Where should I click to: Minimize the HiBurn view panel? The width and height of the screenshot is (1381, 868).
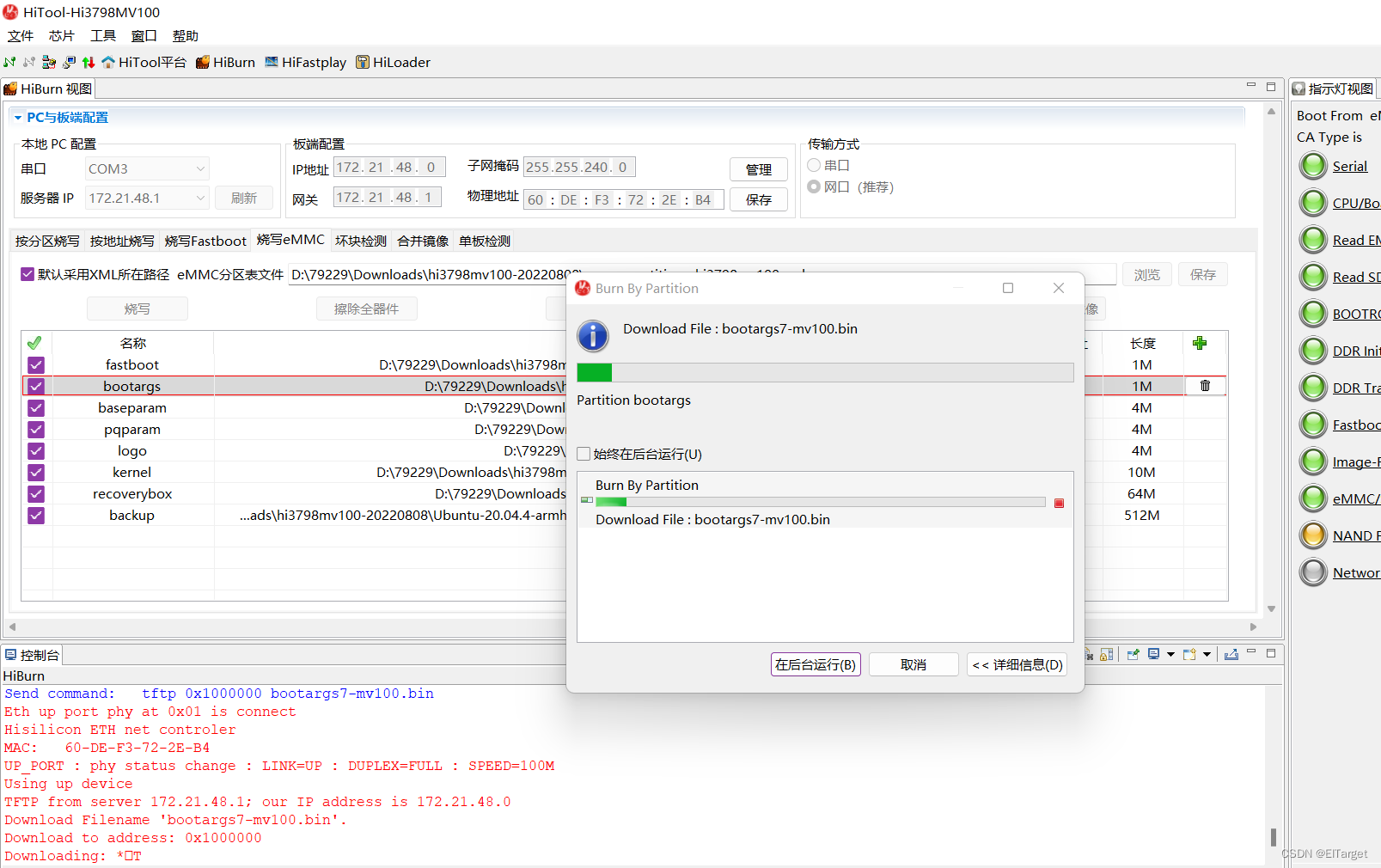tap(1251, 86)
